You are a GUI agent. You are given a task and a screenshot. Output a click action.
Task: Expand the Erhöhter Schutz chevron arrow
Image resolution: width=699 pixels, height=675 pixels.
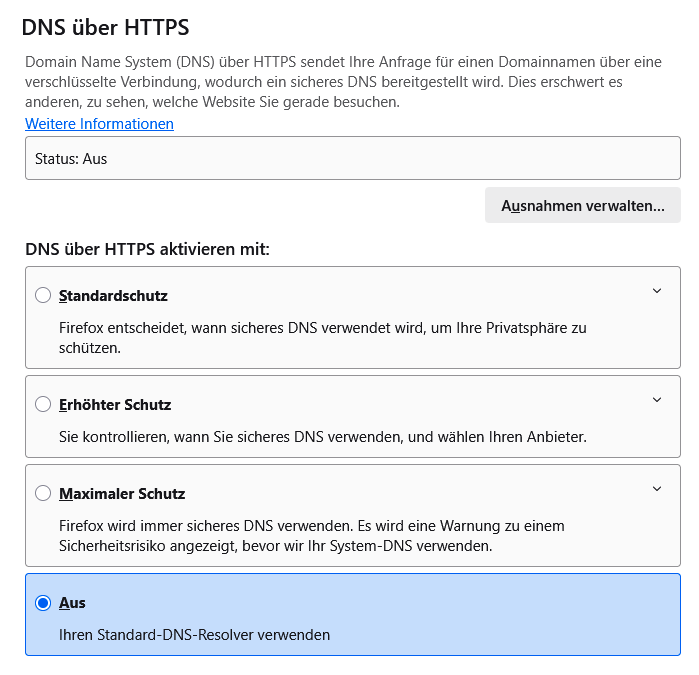657,400
